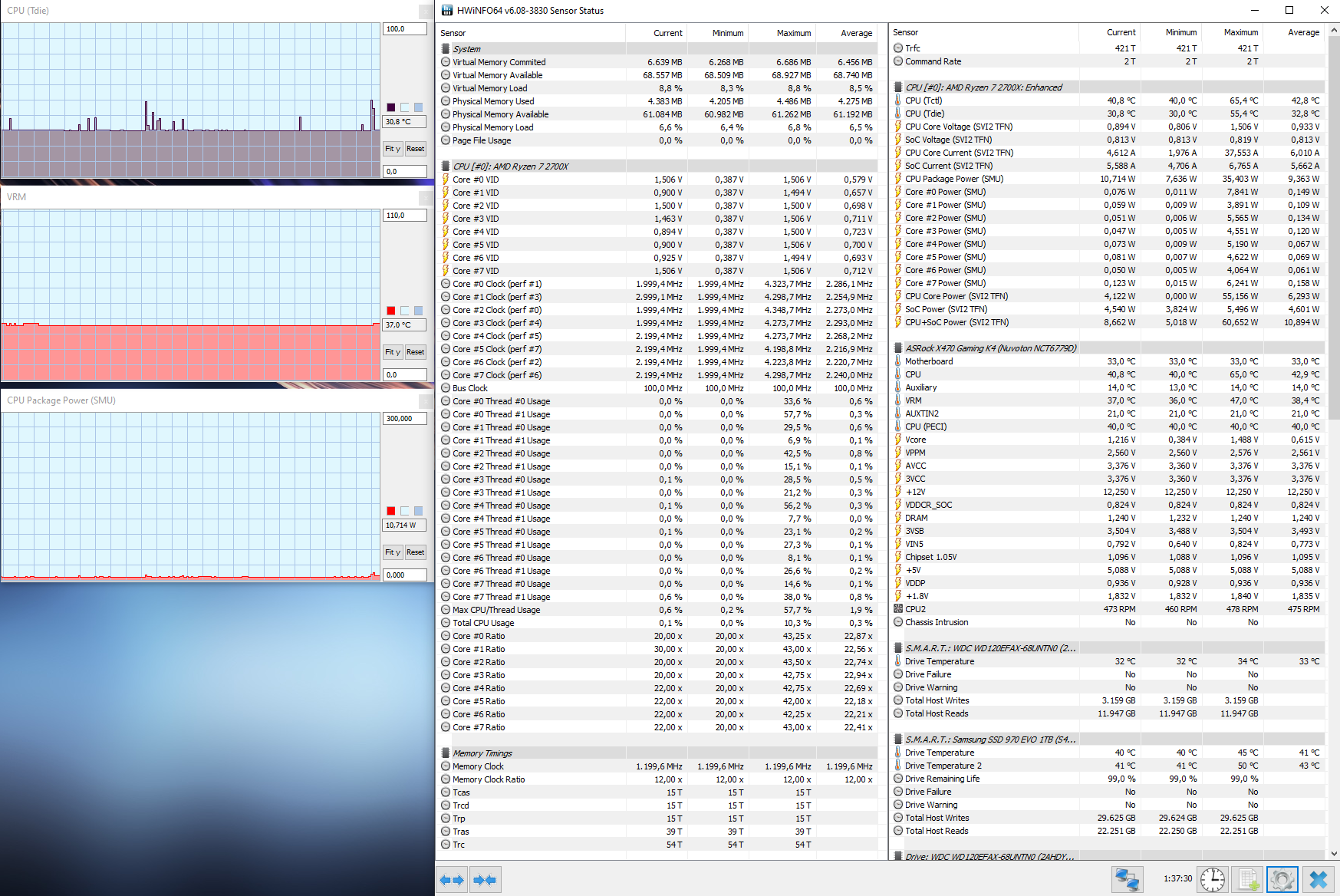Click the left pane Sensor column header
1340x896 pixels.
pos(531,33)
